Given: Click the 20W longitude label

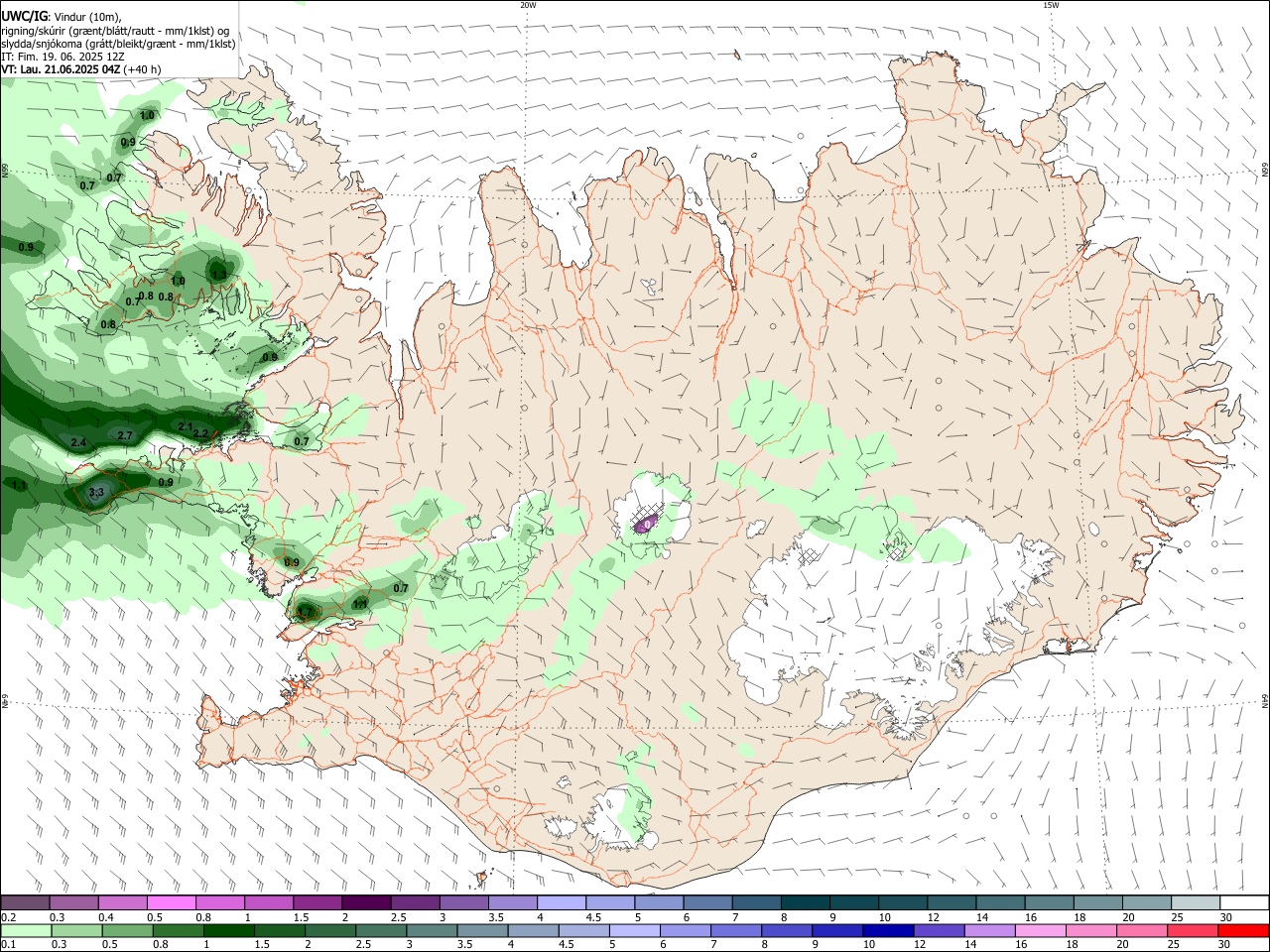Looking at the screenshot, I should (x=528, y=5).
